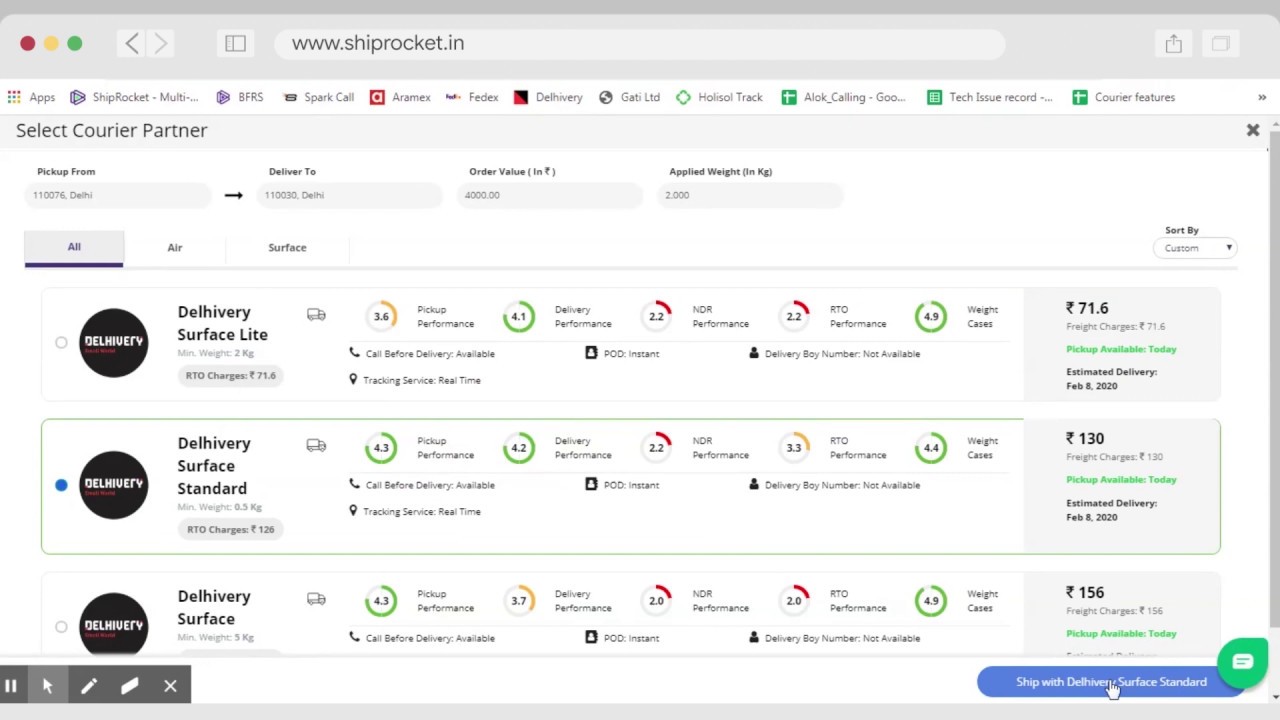The height and width of the screenshot is (720, 1280).
Task: Toggle the browser sidebar icon
Action: click(235, 43)
